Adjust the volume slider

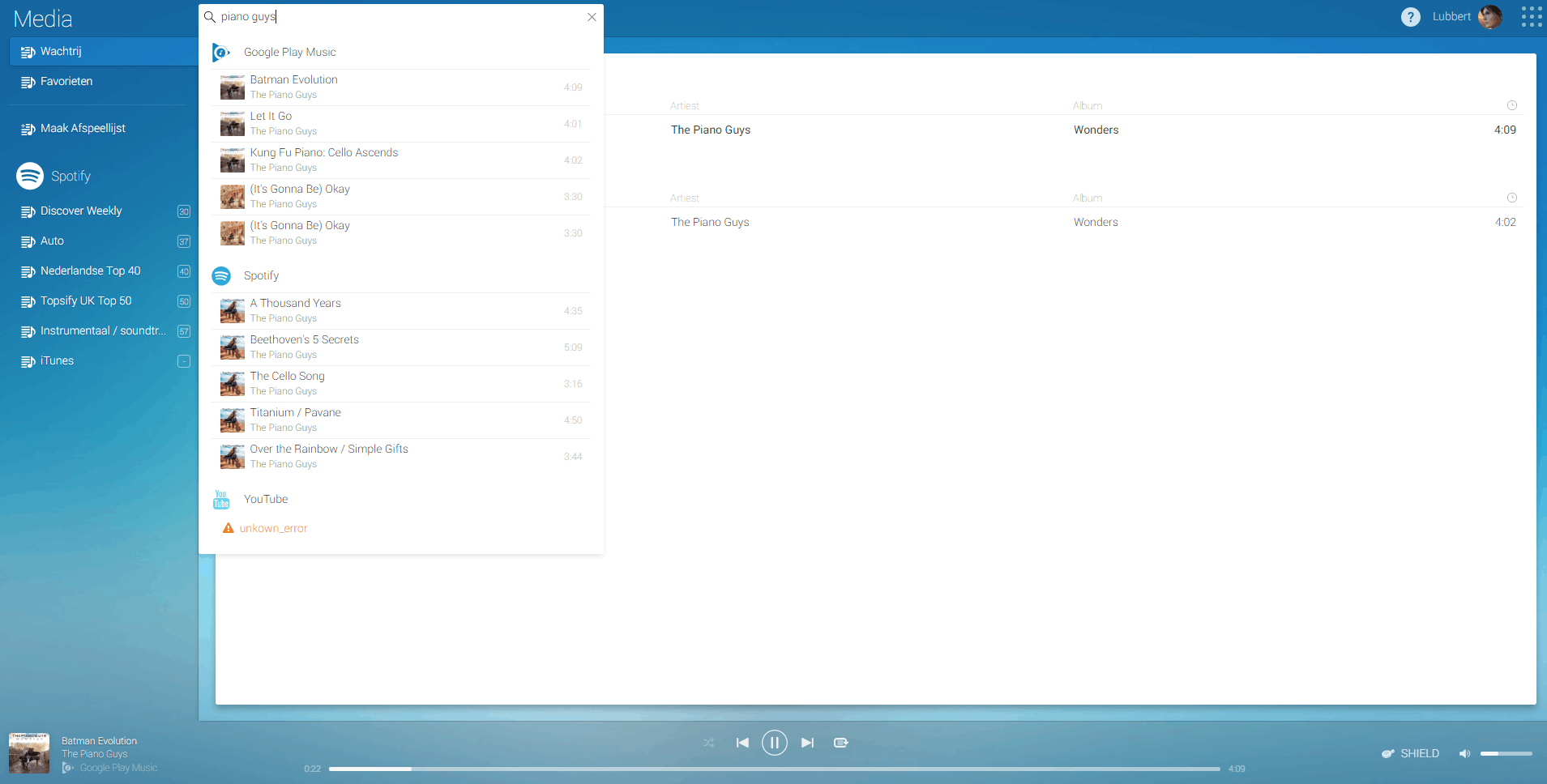coord(1506,754)
